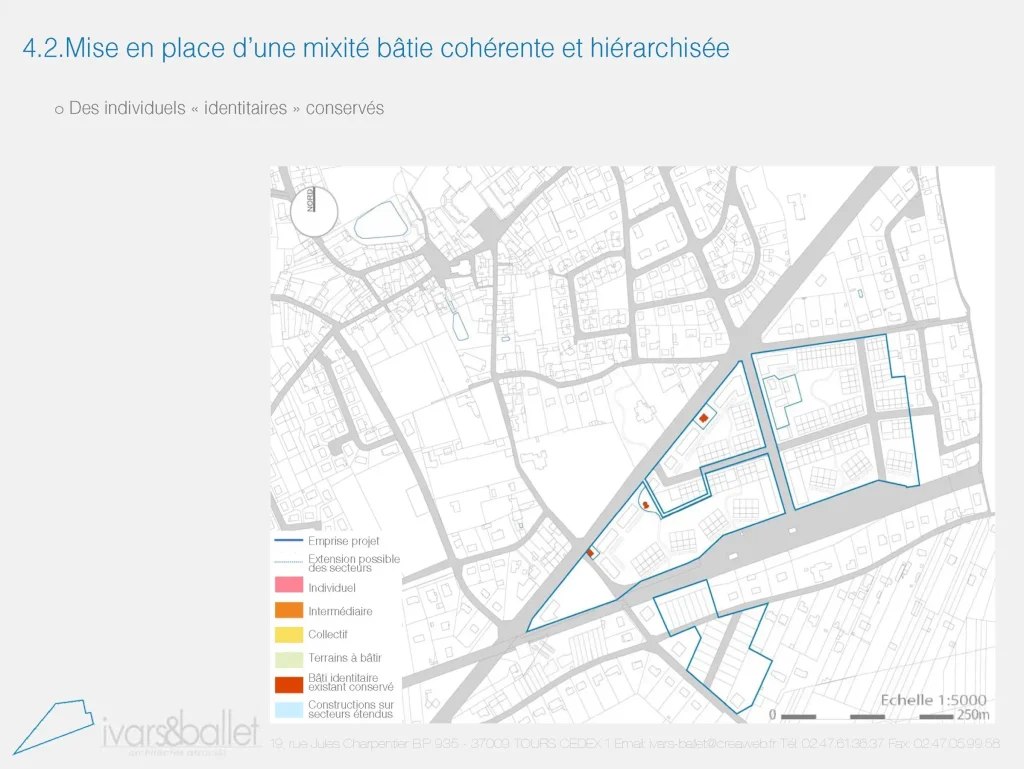1024x769 pixels.
Task: Select the uppermost red conserved building marker
Action: click(704, 418)
